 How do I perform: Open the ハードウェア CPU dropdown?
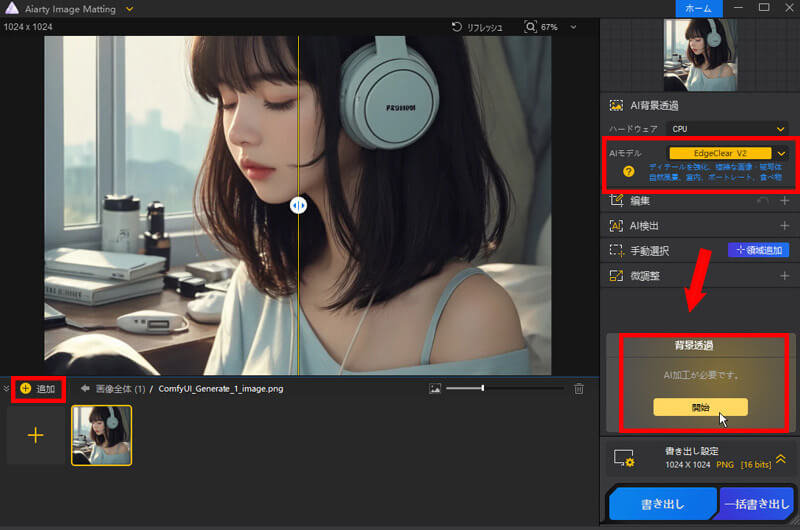[728, 129]
